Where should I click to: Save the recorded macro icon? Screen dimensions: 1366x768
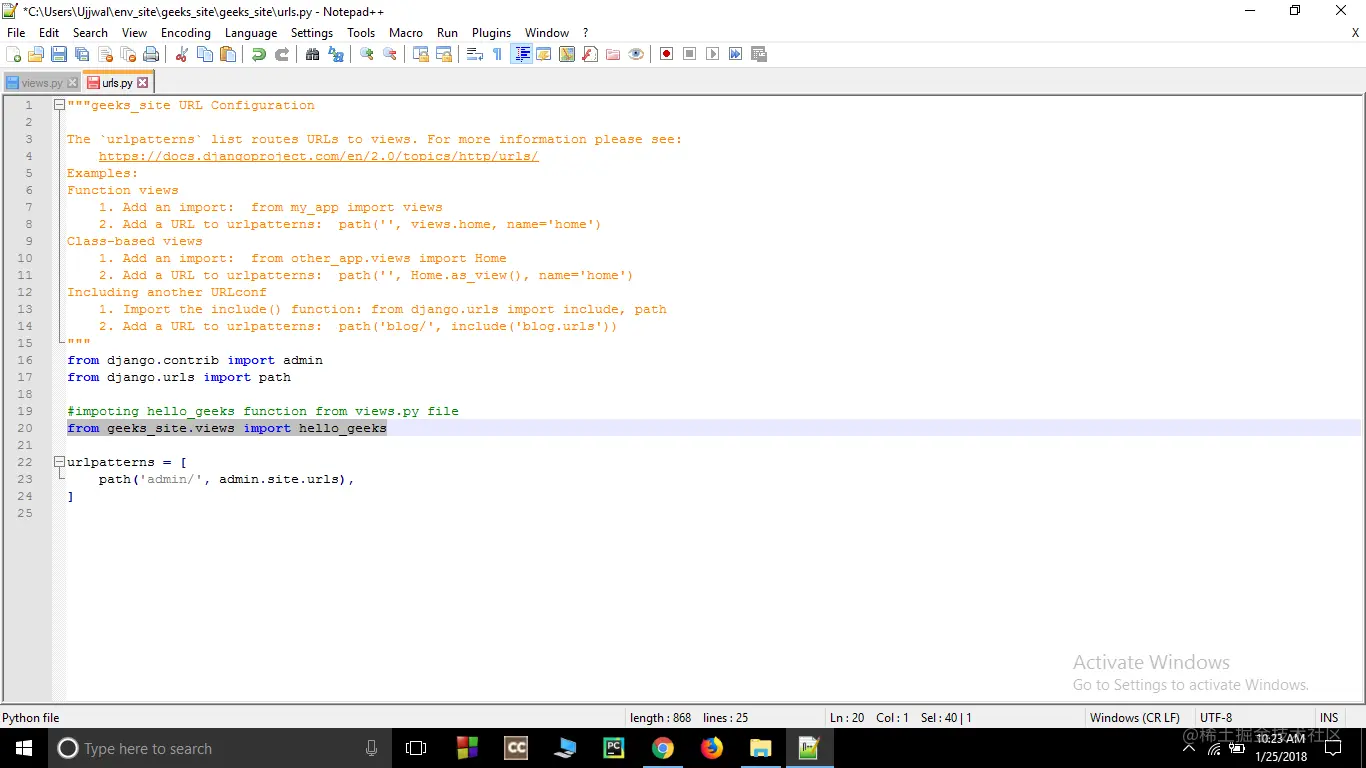(758, 54)
